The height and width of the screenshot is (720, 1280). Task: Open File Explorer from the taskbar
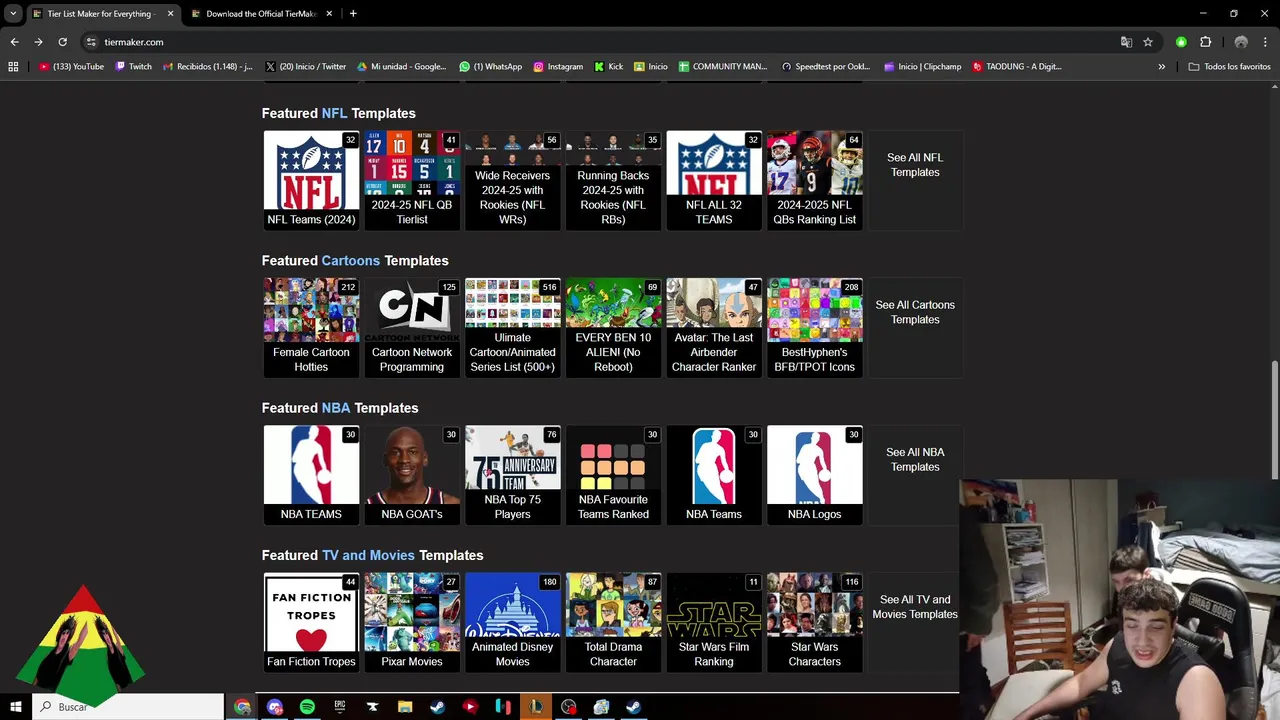405,707
